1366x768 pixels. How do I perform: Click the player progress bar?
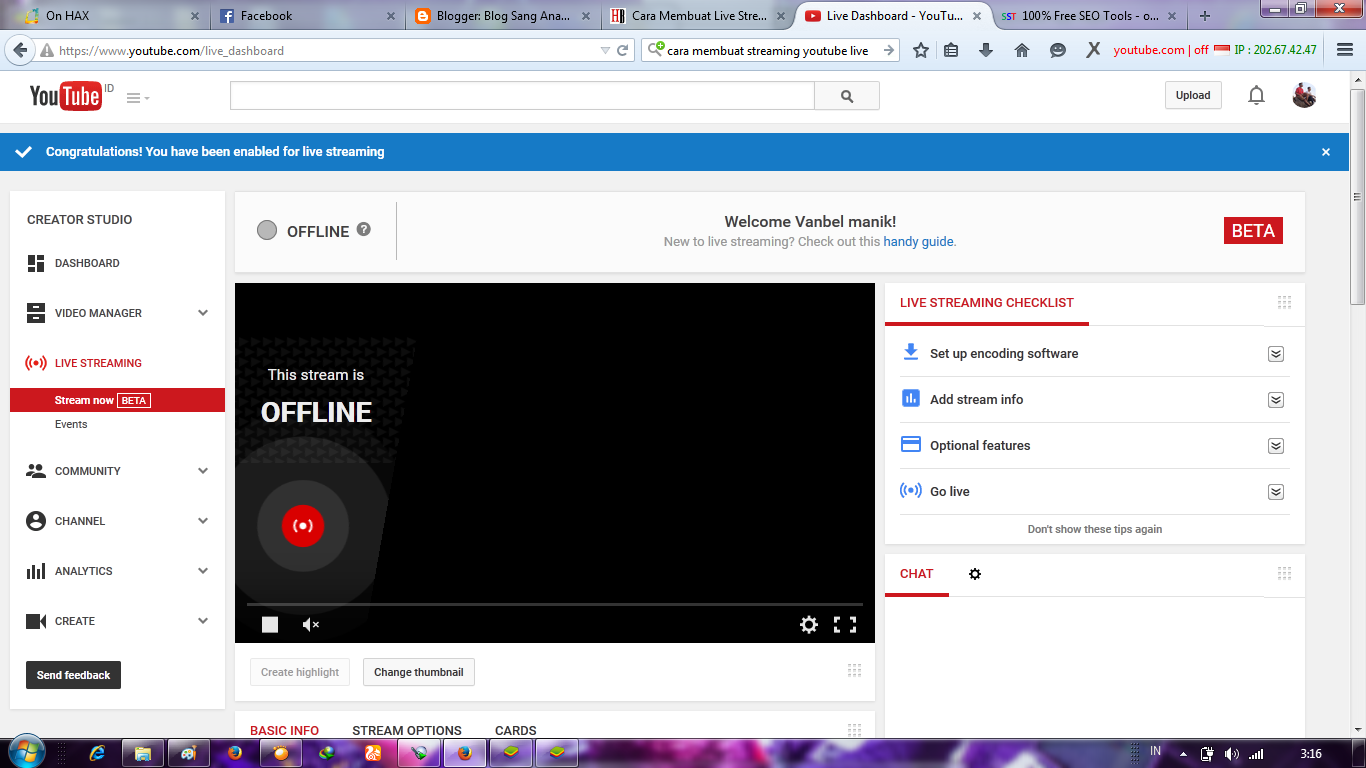click(555, 604)
